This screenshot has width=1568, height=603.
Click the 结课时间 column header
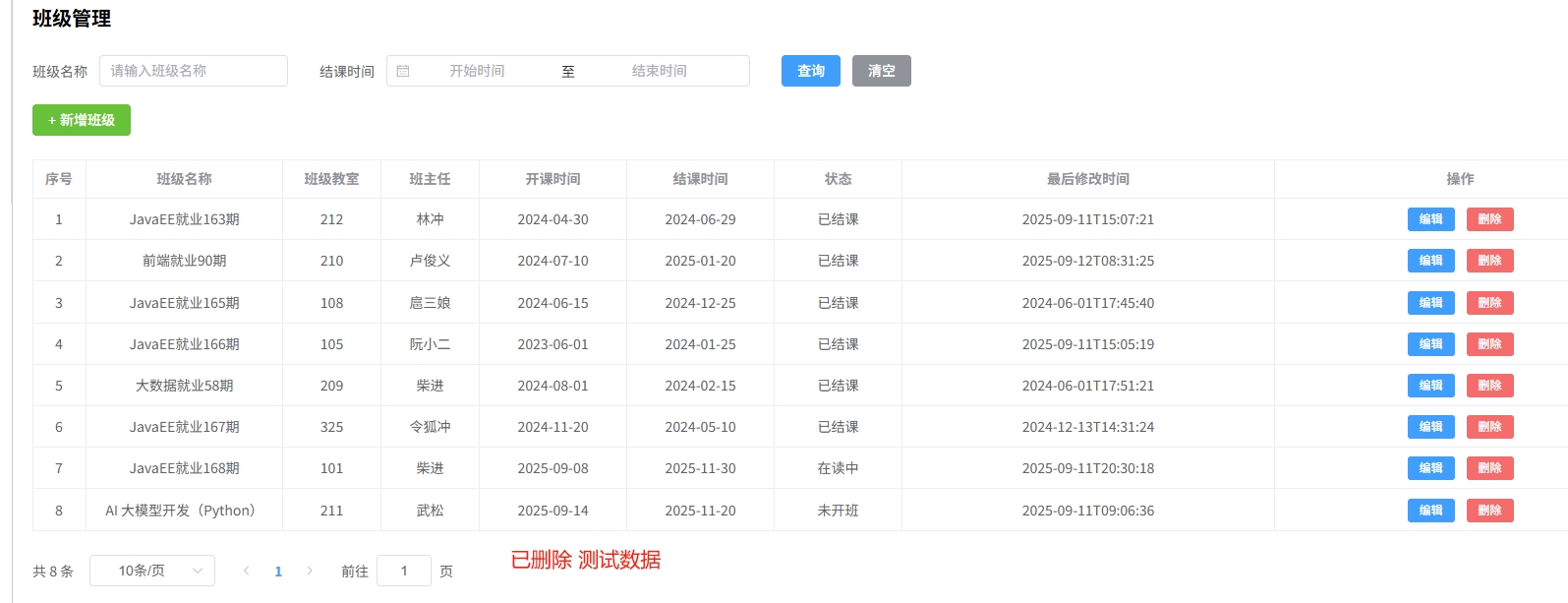[701, 179]
